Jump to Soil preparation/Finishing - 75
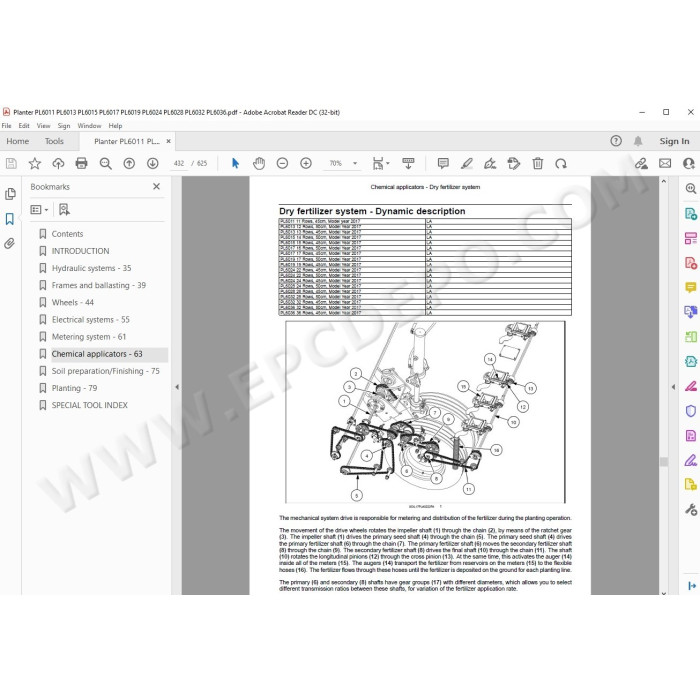 click(105, 371)
